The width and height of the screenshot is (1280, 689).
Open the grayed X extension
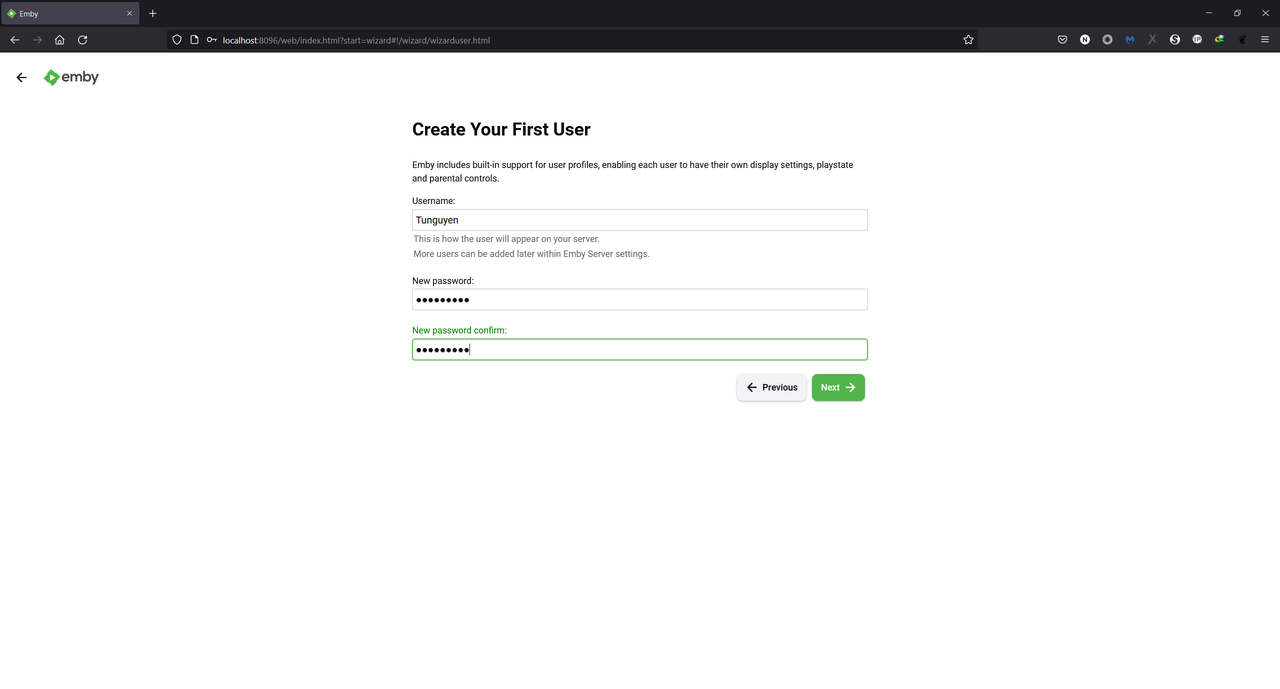coord(1152,40)
